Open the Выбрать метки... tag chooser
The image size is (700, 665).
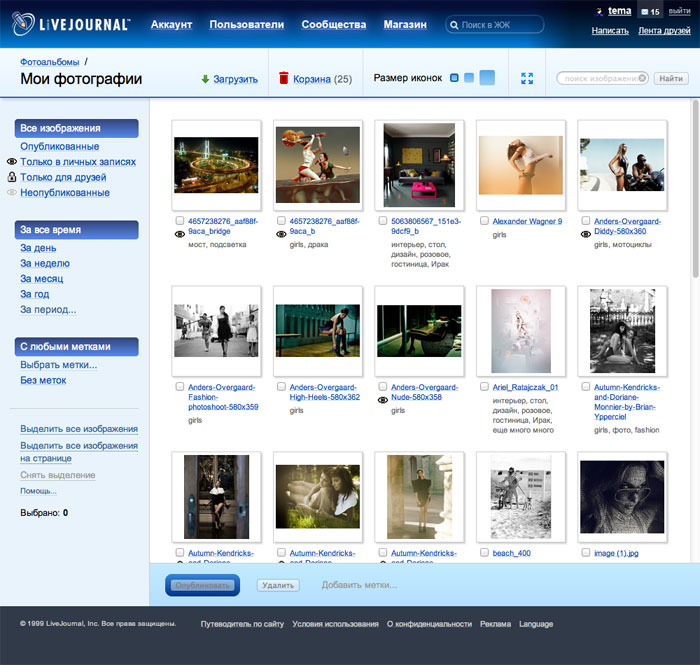(59, 365)
